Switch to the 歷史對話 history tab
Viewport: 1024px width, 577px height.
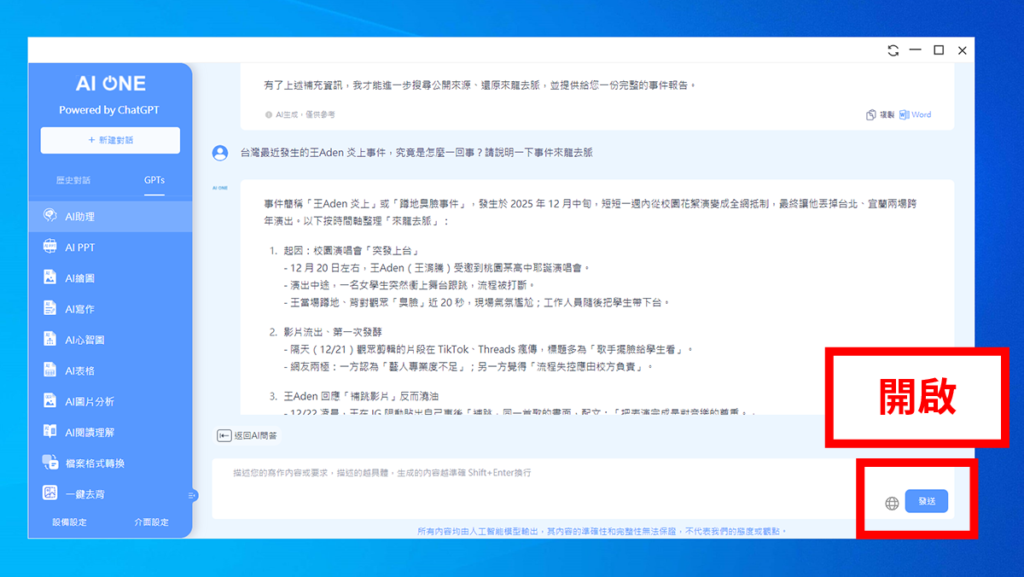[73, 181]
